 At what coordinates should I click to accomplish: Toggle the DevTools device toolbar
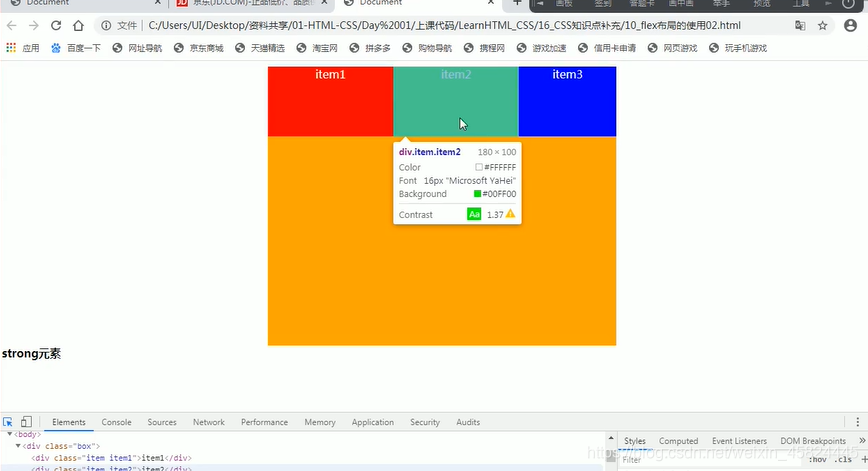(26, 422)
